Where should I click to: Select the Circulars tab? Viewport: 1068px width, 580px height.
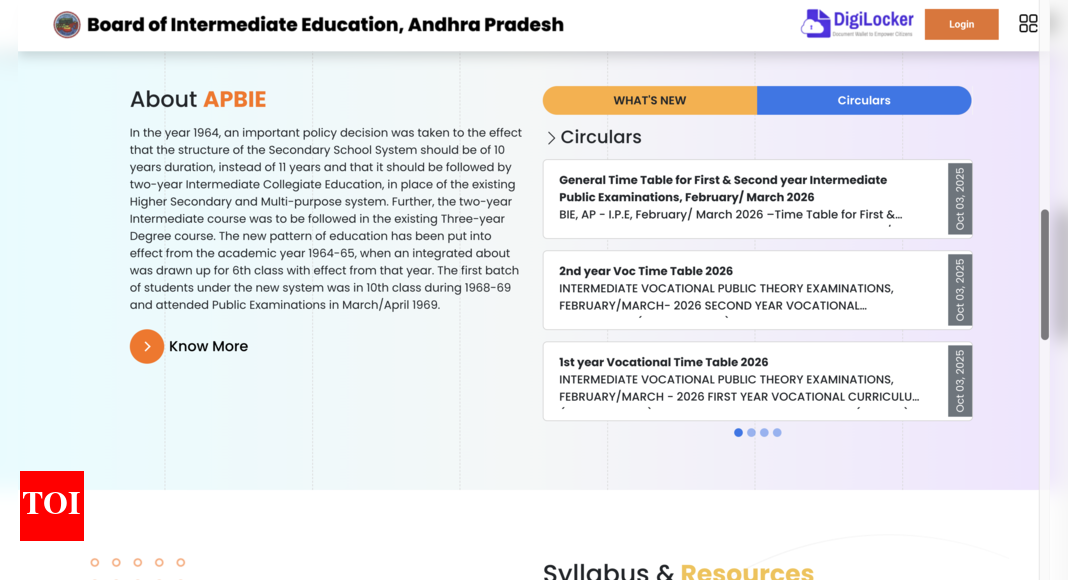click(x=864, y=100)
